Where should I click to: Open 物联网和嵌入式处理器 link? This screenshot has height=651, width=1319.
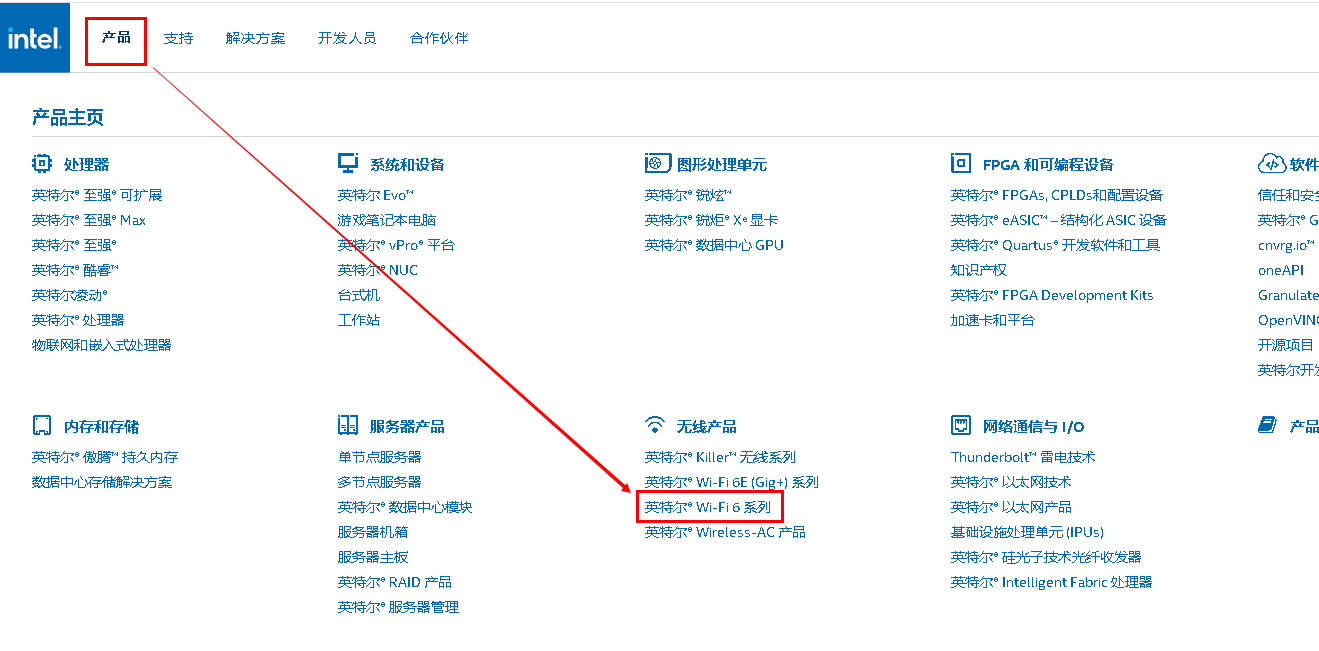point(102,345)
